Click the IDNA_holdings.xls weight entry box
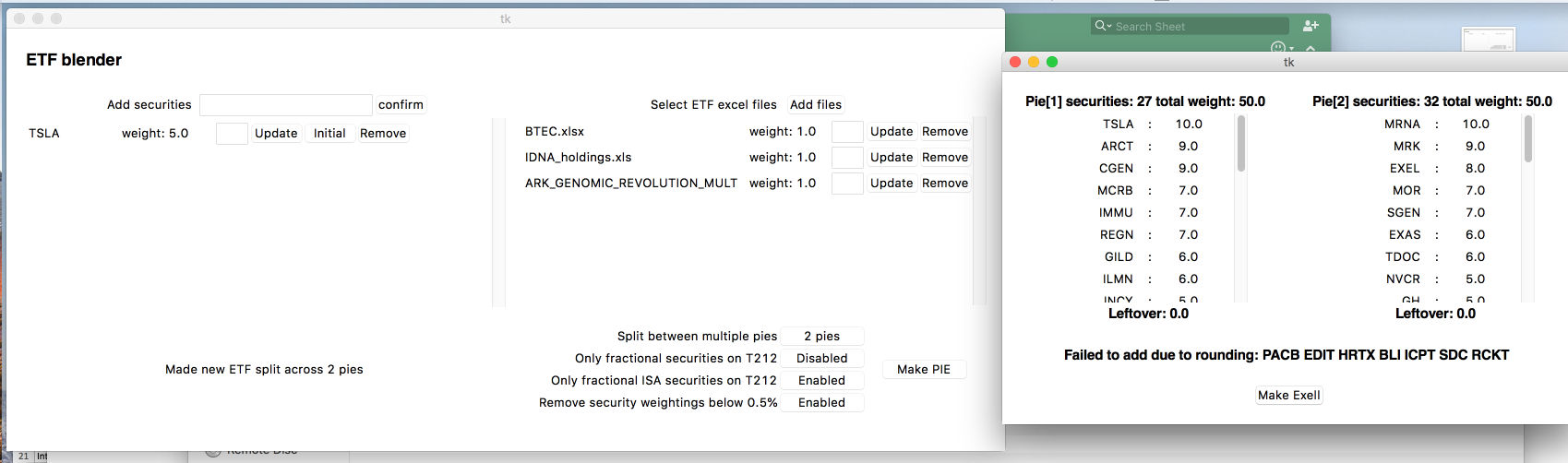Viewport: 1568px width, 463px height. tap(847, 157)
